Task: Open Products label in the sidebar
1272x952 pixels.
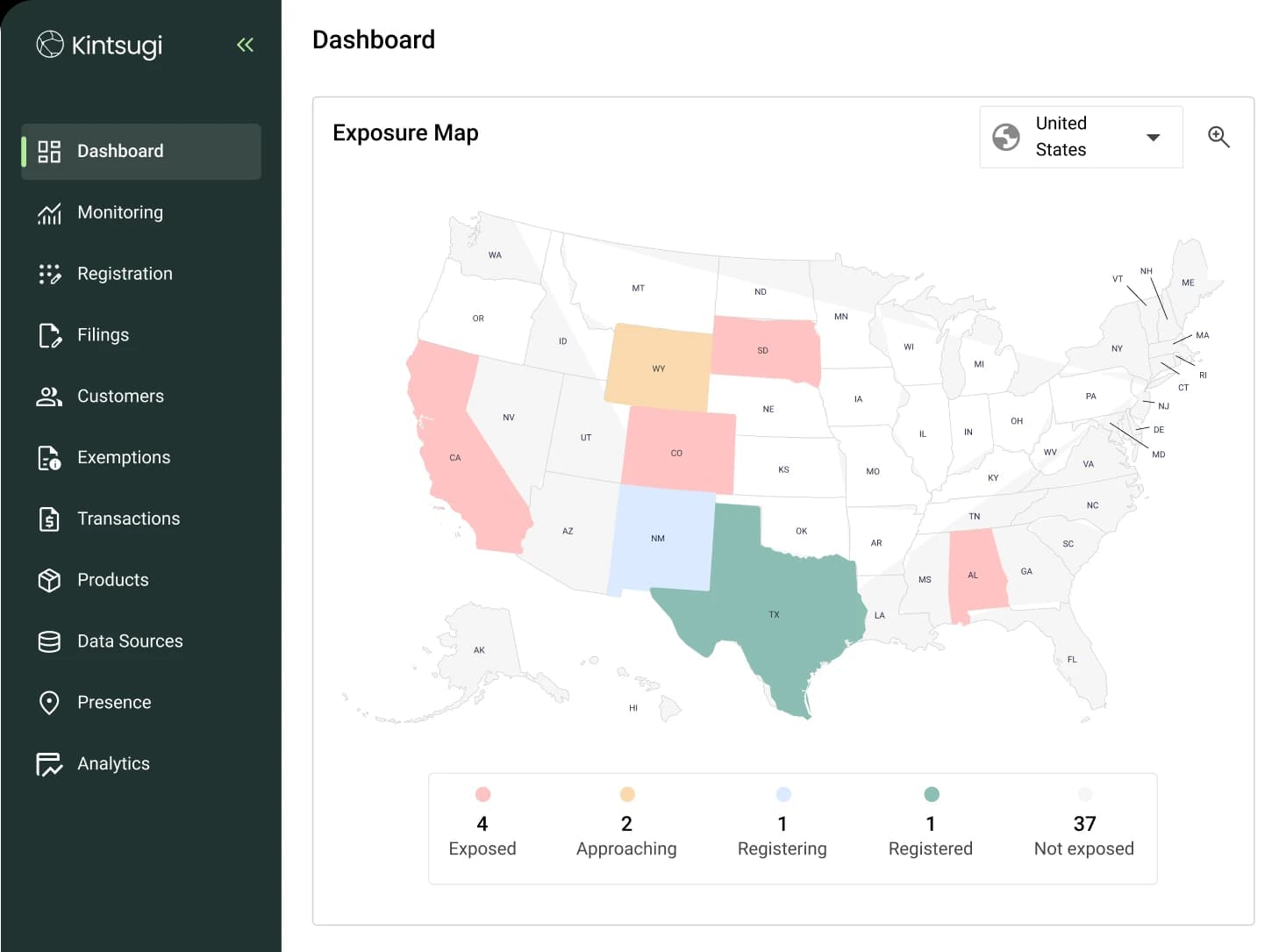Action: 112,580
